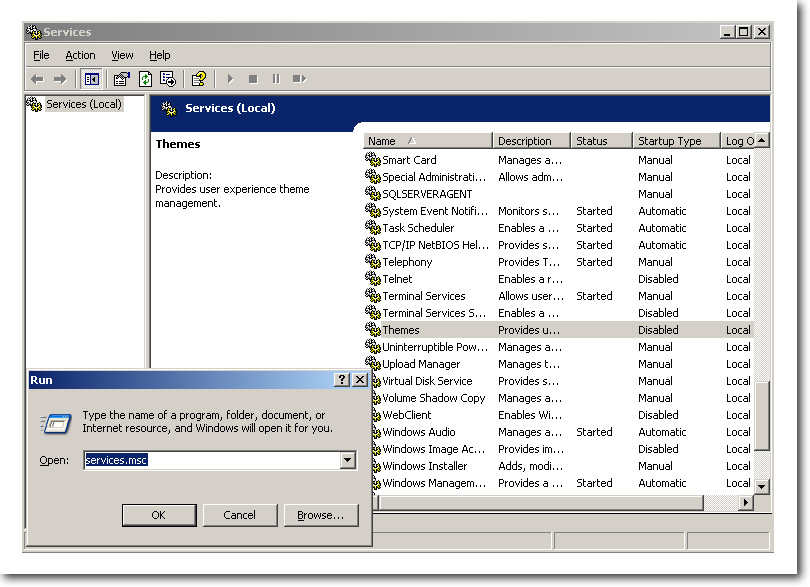Select the Windows Audio service row

tap(563, 432)
